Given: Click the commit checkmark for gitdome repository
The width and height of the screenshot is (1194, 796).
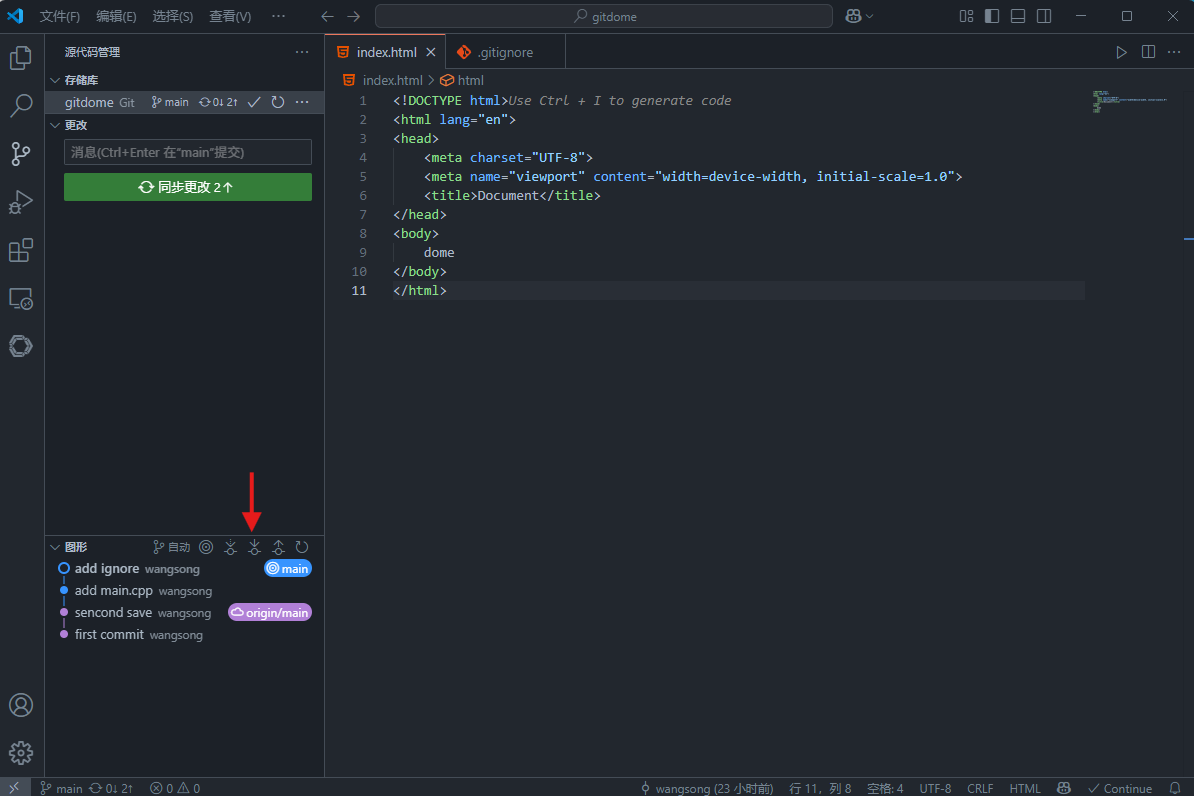Looking at the screenshot, I should (x=253, y=101).
